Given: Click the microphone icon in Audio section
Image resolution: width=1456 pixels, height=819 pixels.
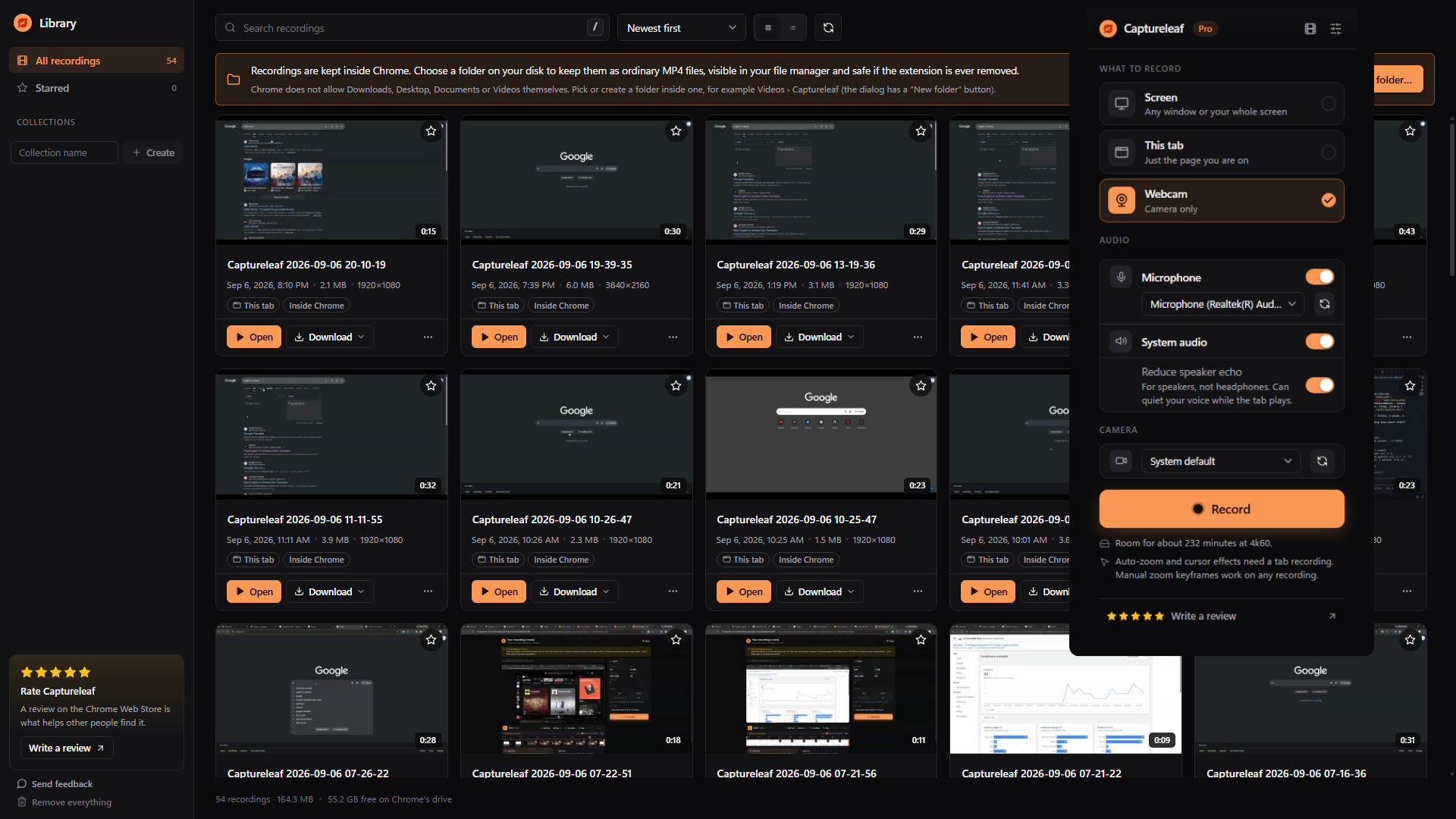Looking at the screenshot, I should (x=1121, y=278).
